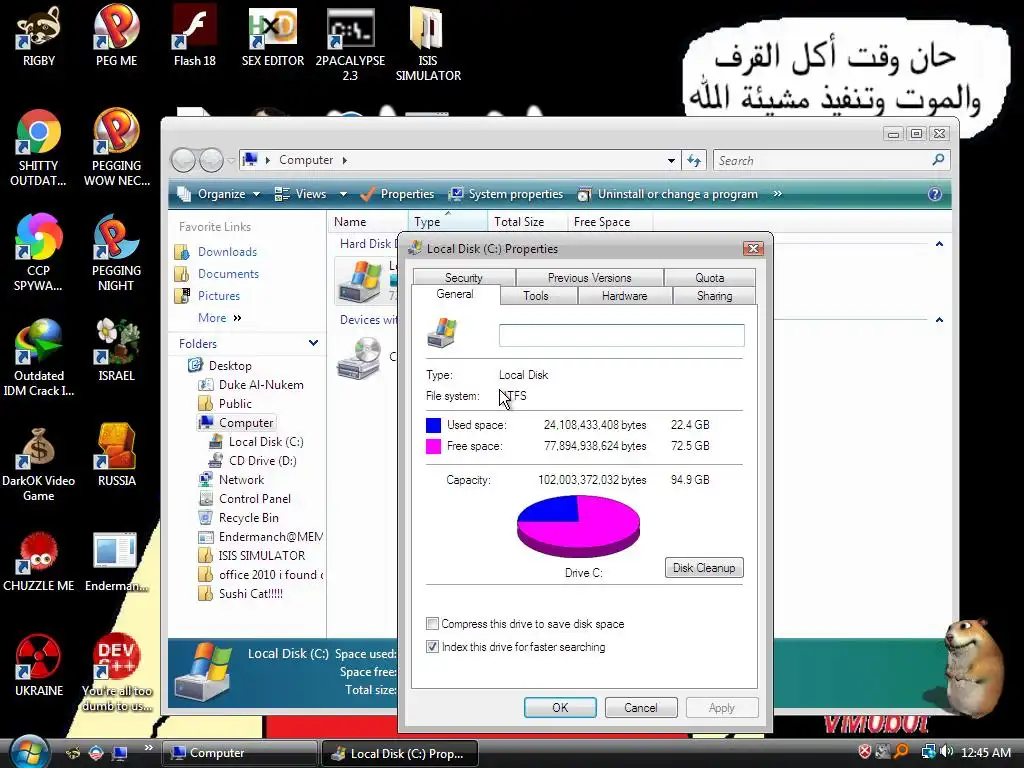
Task: Expand More favorite links
Action: coord(220,317)
